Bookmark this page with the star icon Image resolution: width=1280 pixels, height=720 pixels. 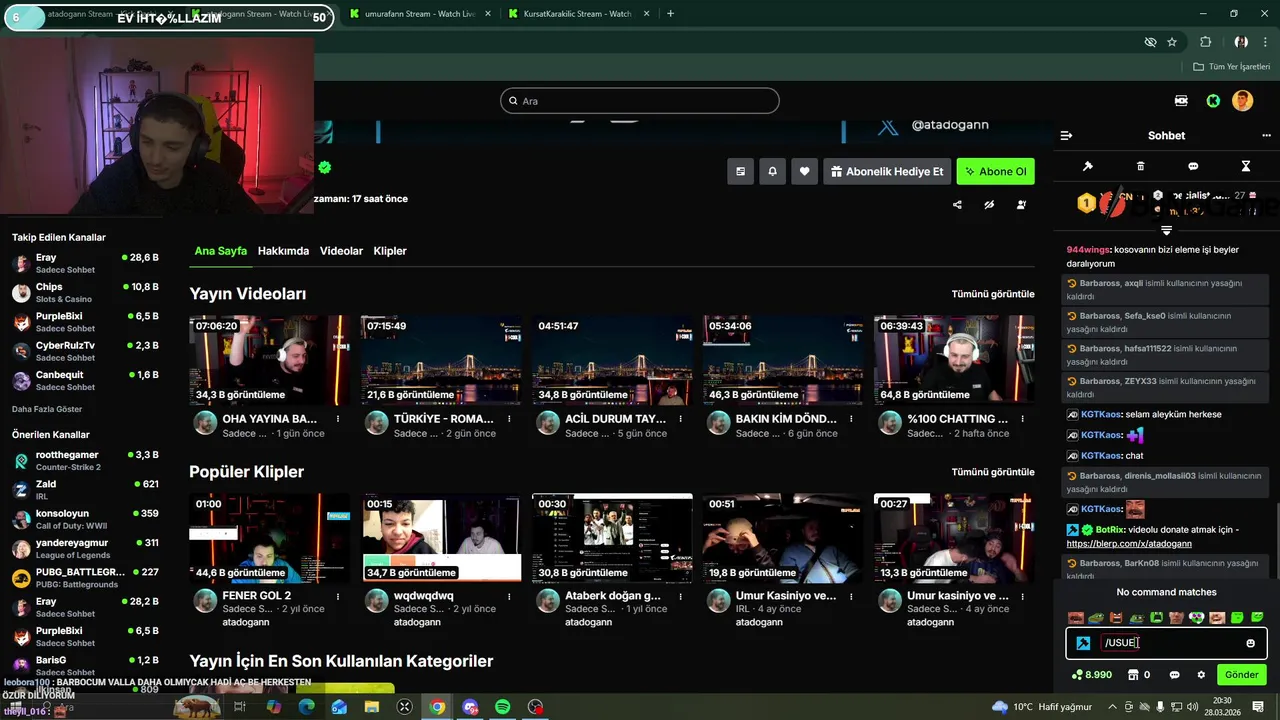pos(1172,42)
